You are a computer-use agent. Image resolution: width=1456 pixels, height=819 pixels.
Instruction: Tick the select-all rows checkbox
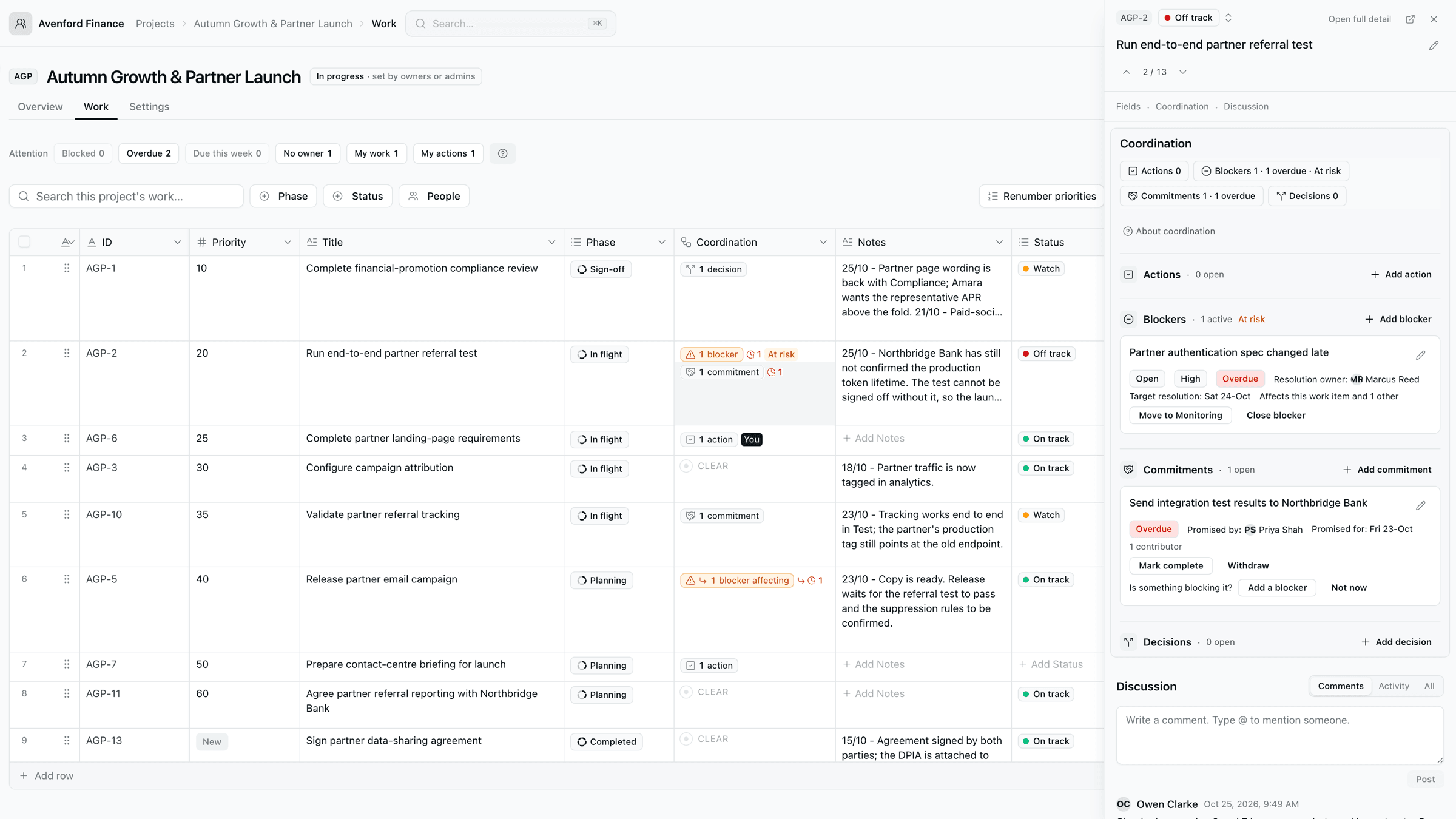click(x=24, y=242)
